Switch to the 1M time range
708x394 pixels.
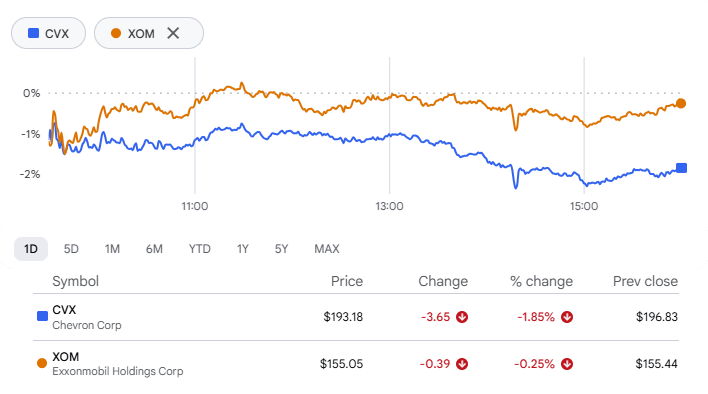coord(112,249)
